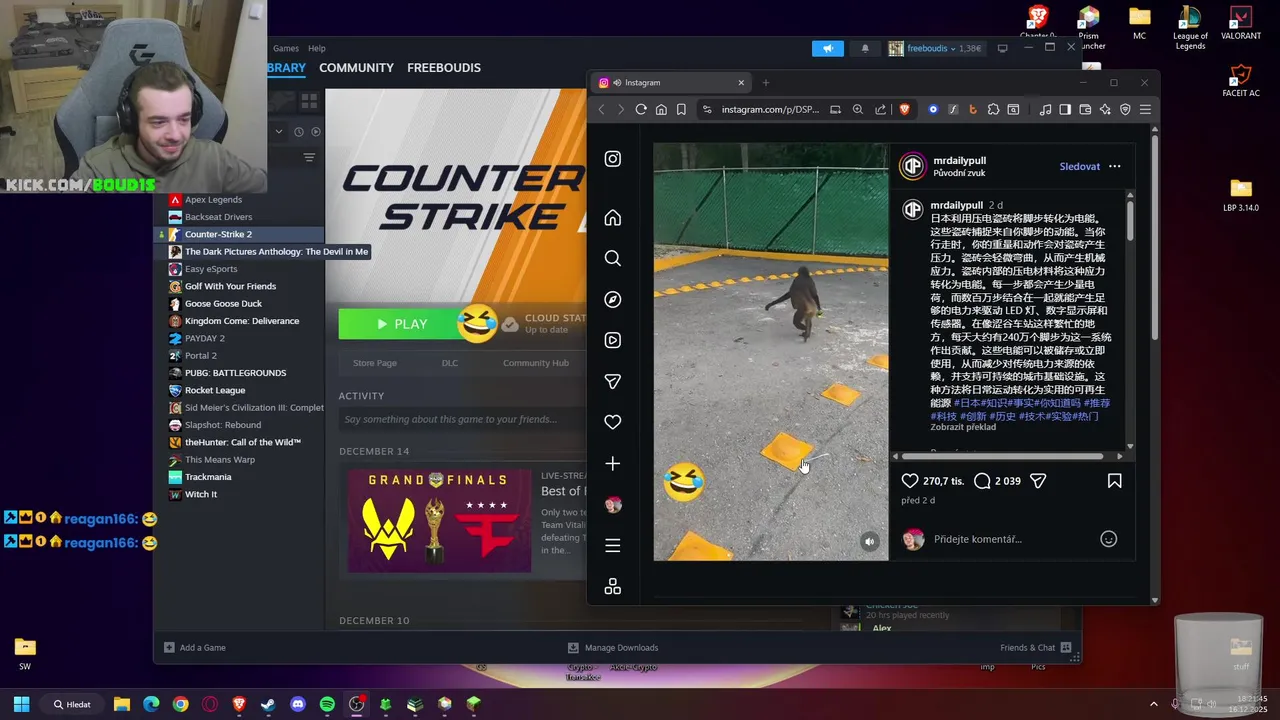This screenshot has width=1280, height=720.
Task: Reload the Instagram page in Brave
Action: point(641,110)
